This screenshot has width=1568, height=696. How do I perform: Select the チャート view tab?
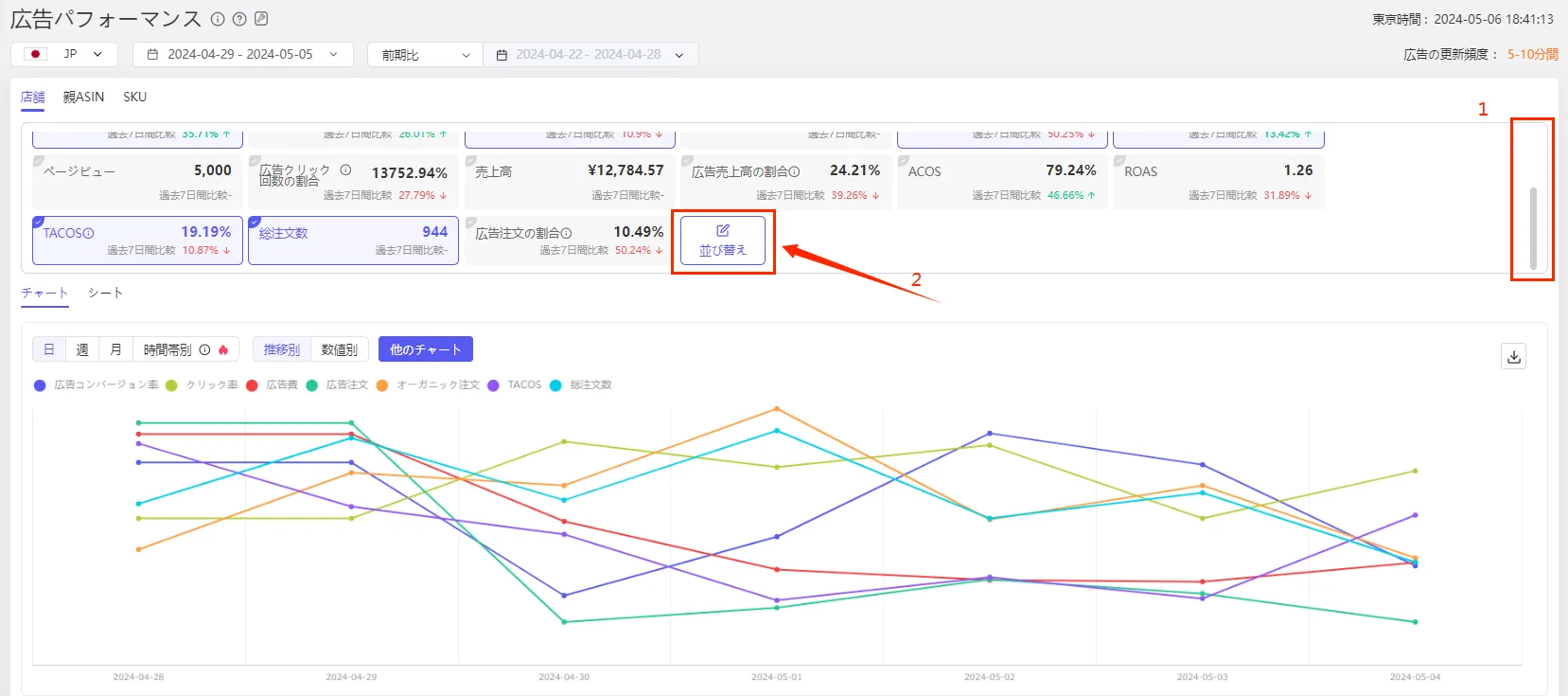(x=44, y=293)
